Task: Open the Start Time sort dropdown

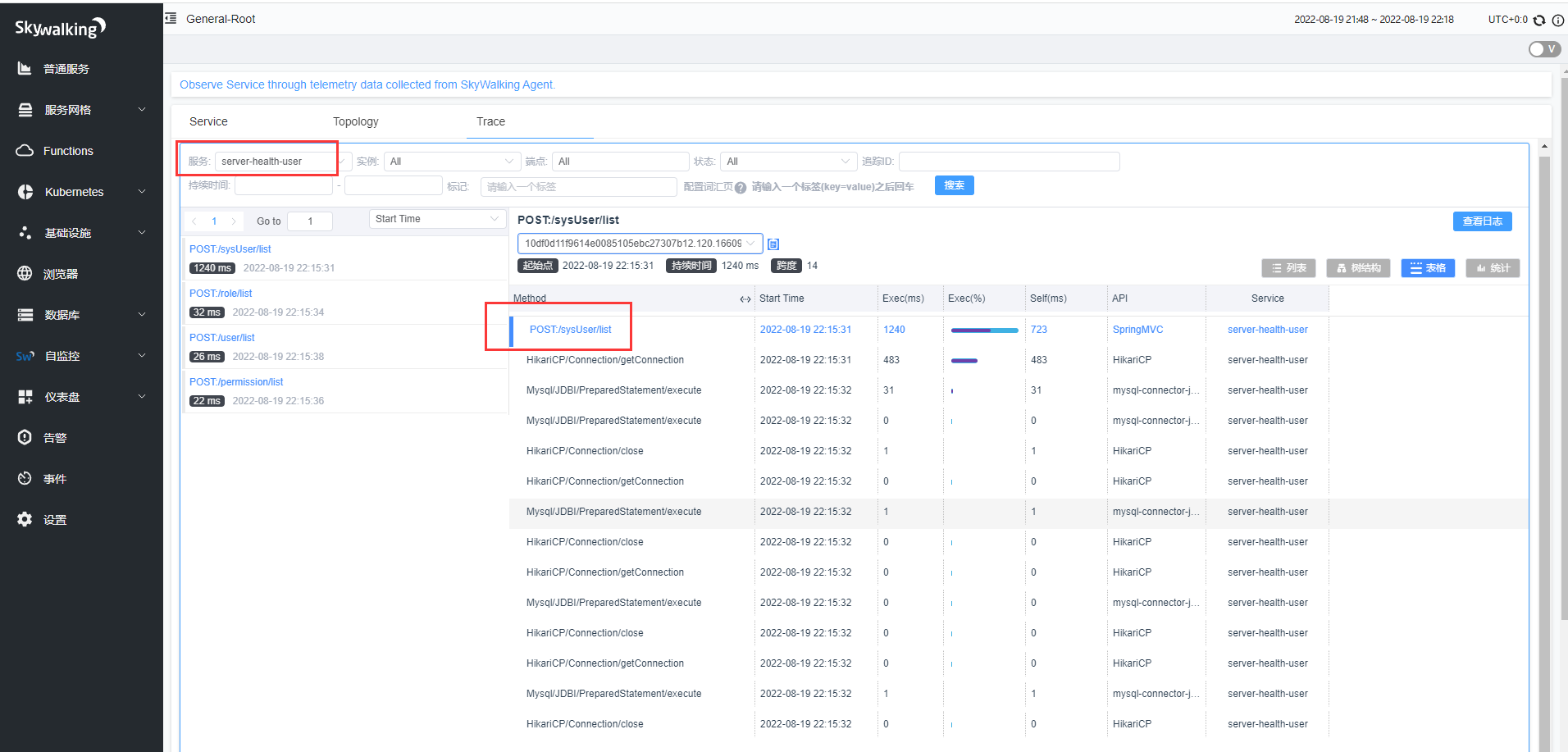Action: coord(437,219)
